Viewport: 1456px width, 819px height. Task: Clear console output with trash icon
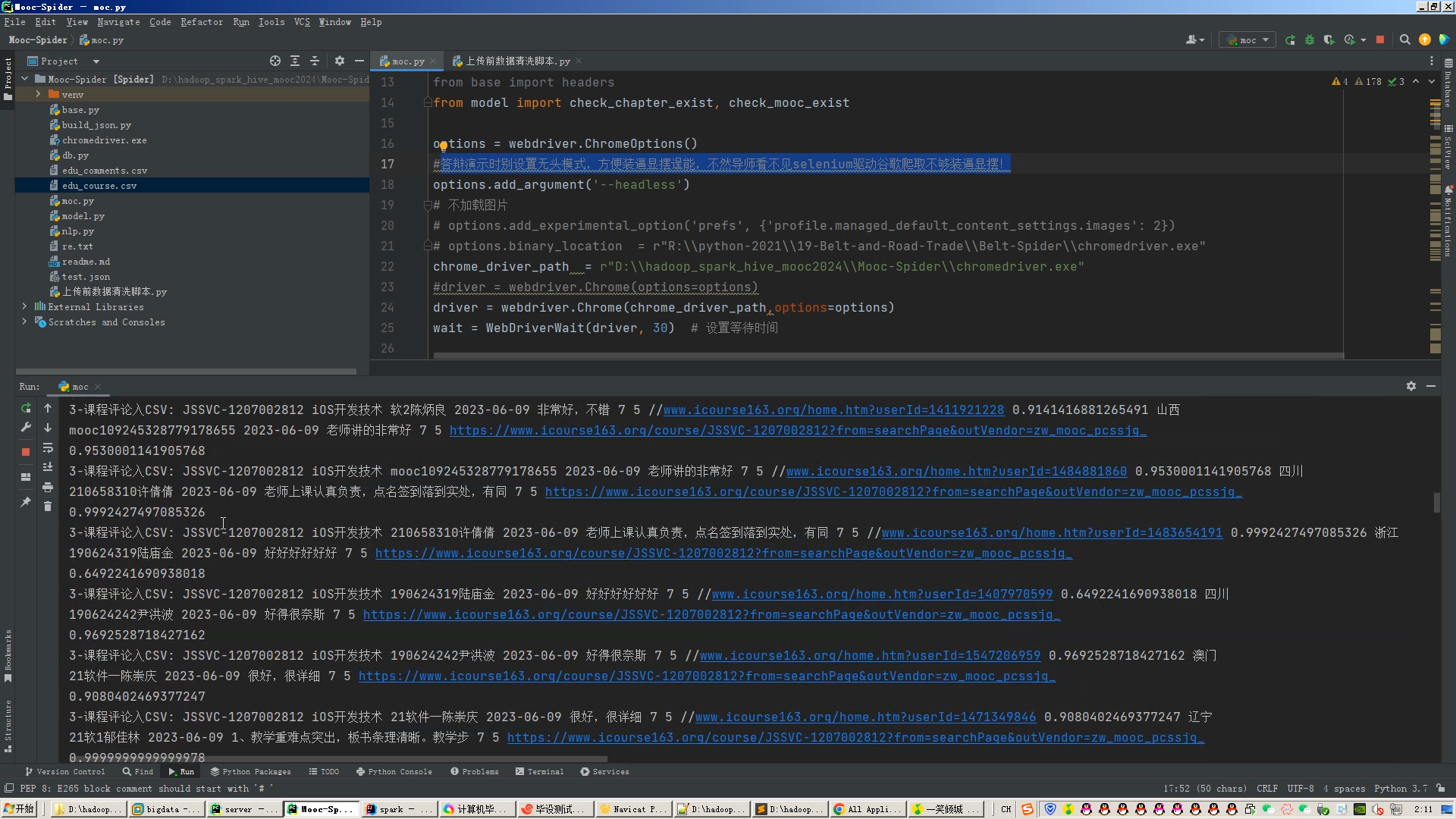(48, 507)
